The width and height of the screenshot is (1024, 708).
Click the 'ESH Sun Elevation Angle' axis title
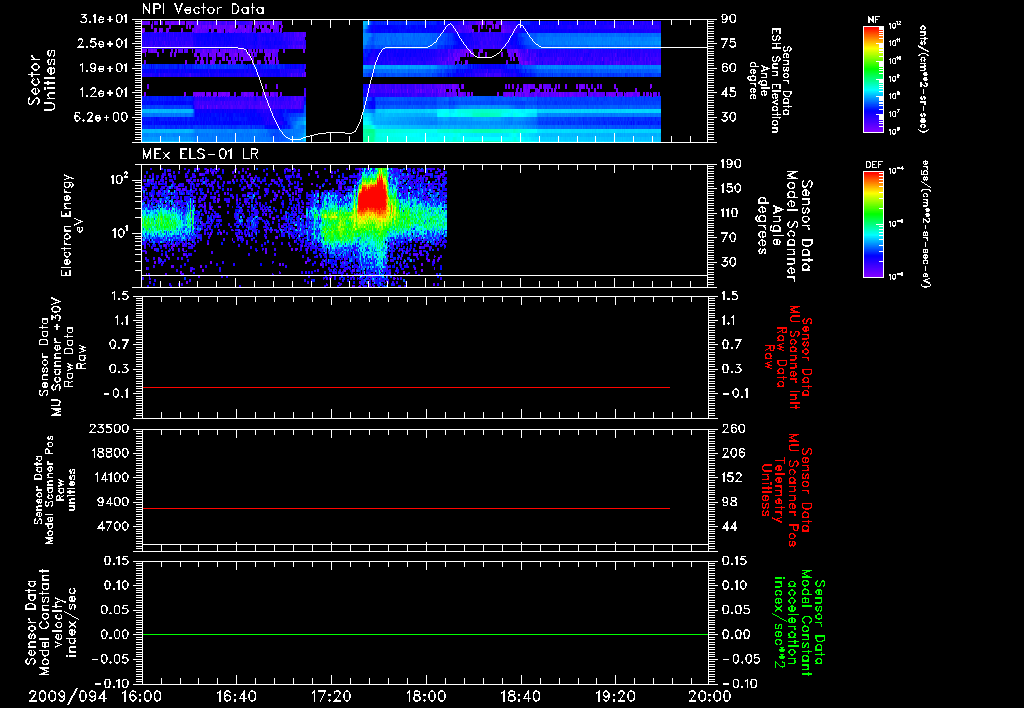point(769,80)
